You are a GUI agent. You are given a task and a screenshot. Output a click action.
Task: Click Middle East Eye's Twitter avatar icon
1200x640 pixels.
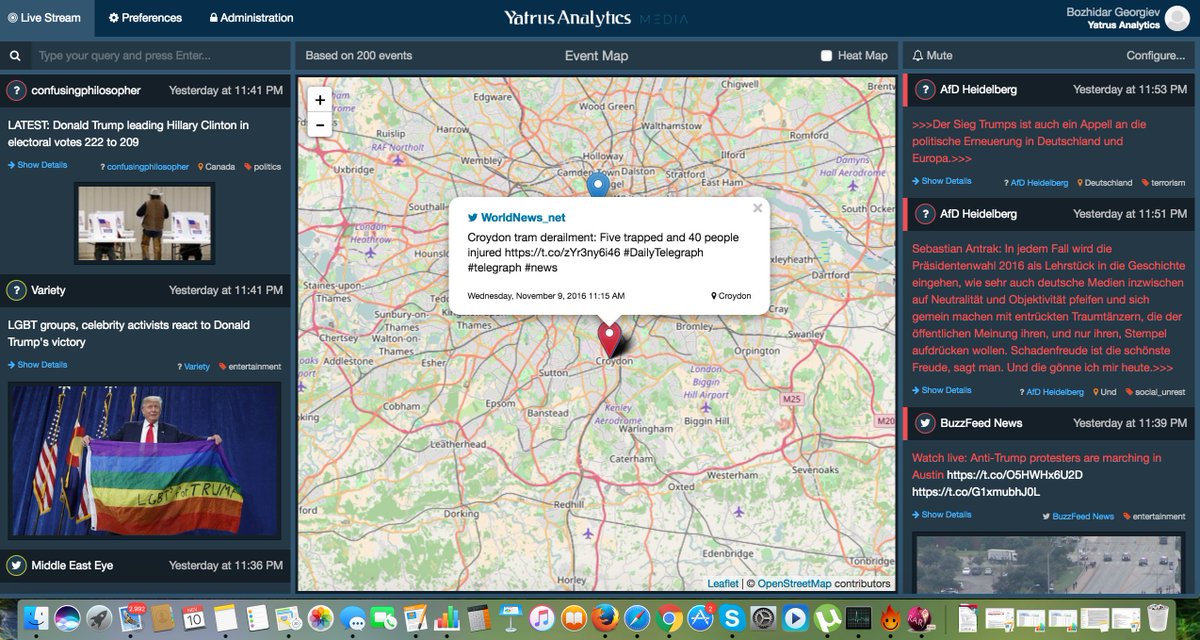16,565
